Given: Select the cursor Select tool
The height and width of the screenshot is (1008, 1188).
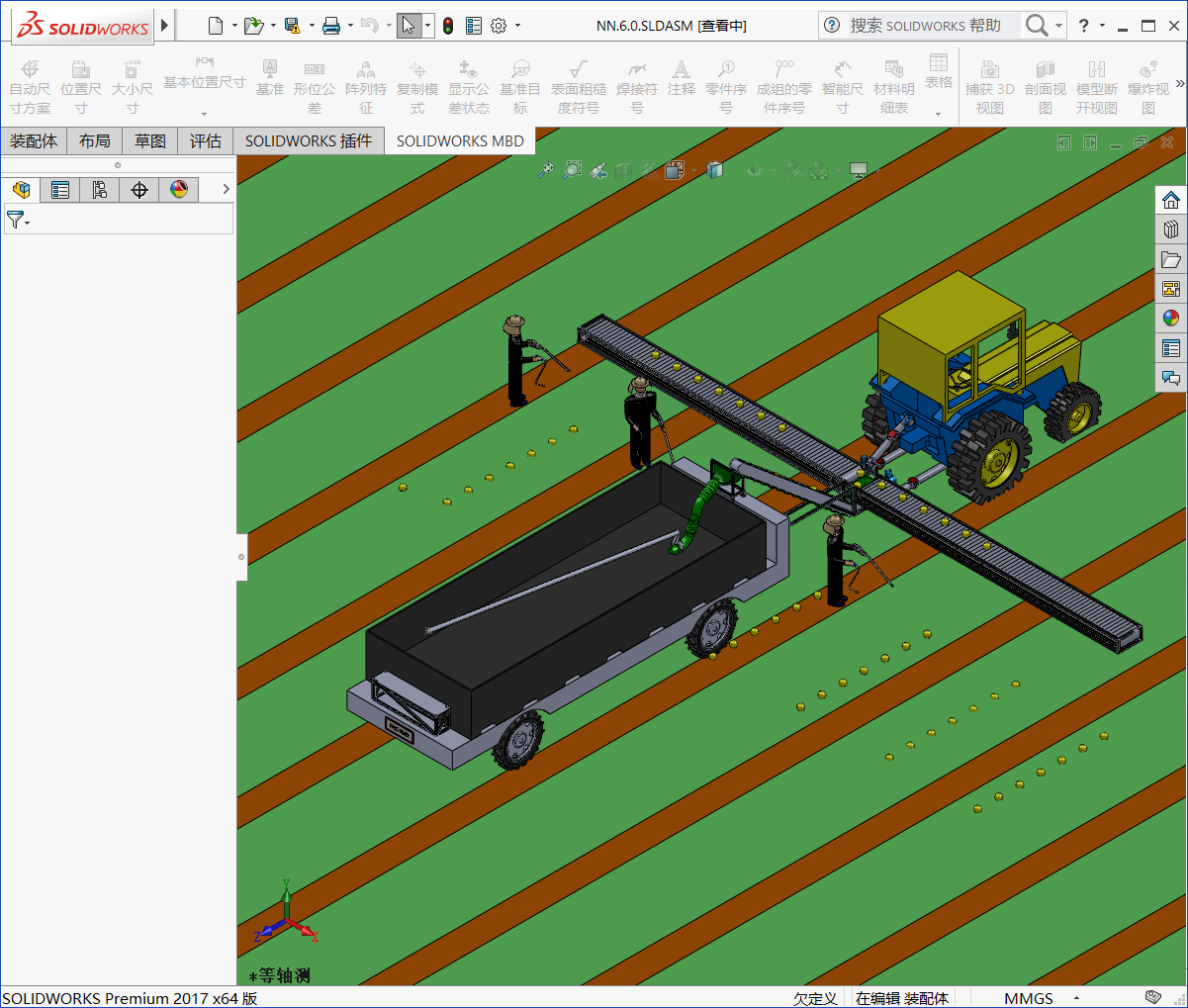Looking at the screenshot, I should coord(409,26).
